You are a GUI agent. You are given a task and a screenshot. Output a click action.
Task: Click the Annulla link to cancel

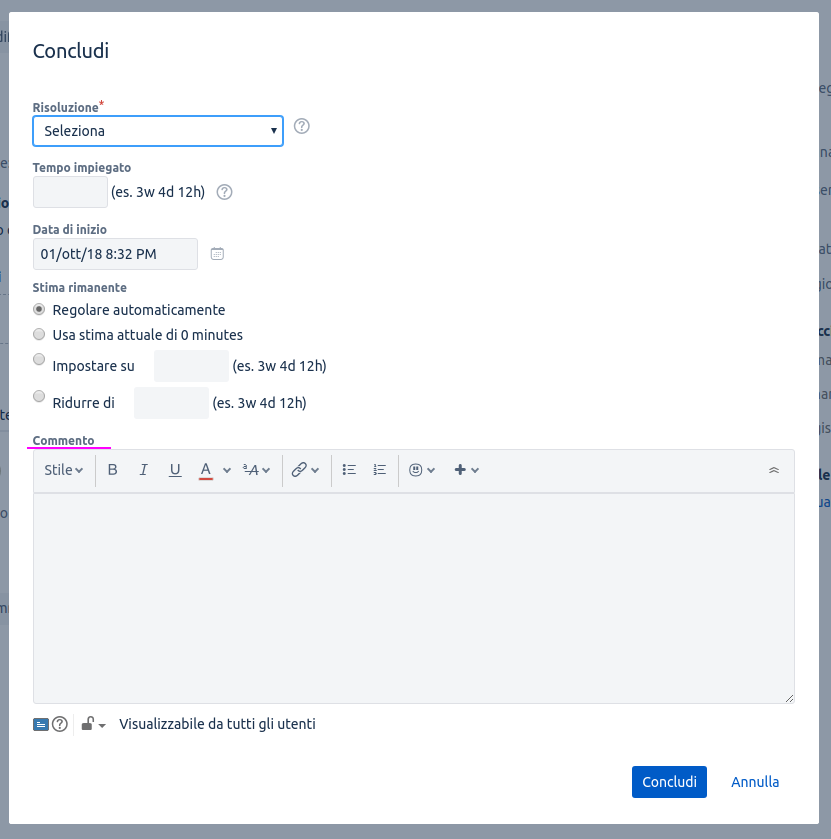(x=755, y=782)
